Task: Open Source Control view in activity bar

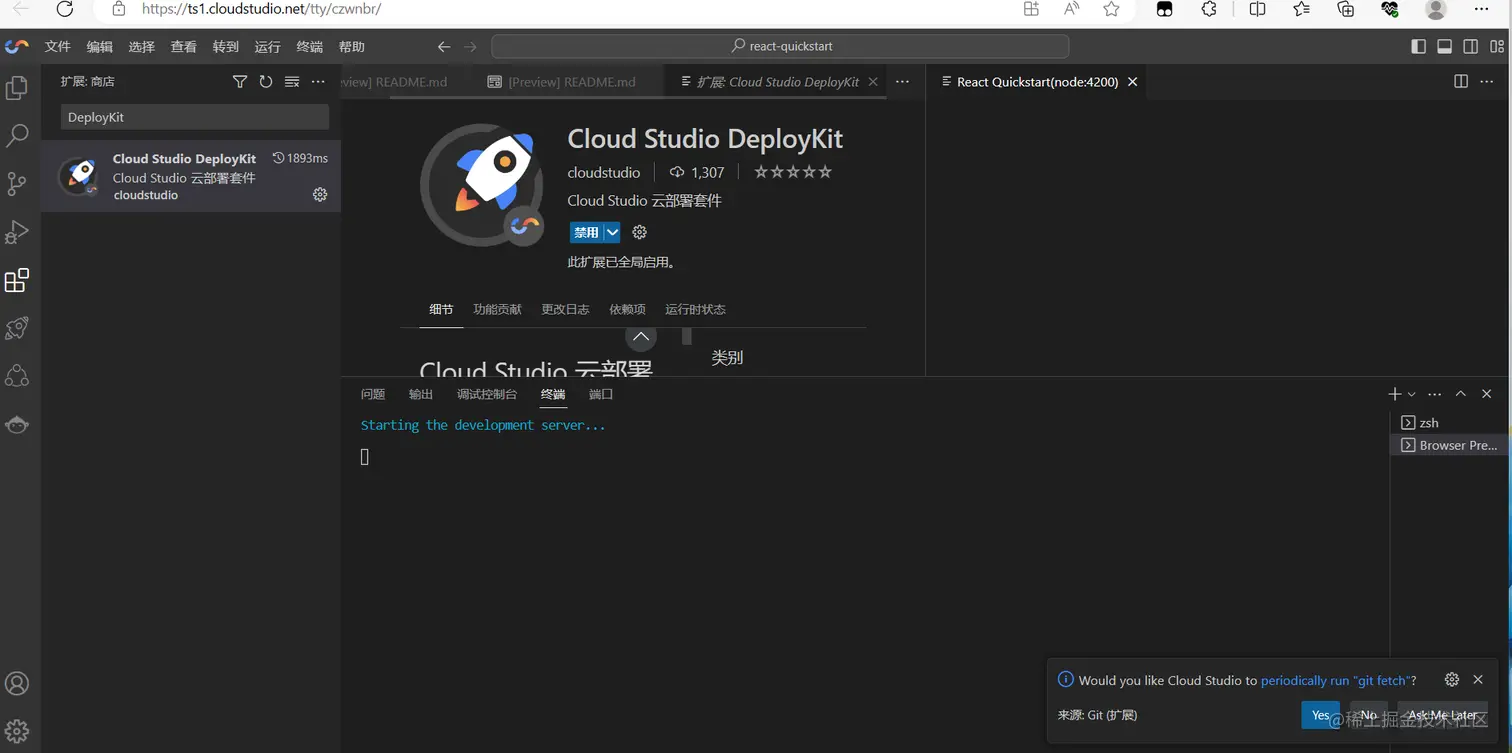Action: 17,184
